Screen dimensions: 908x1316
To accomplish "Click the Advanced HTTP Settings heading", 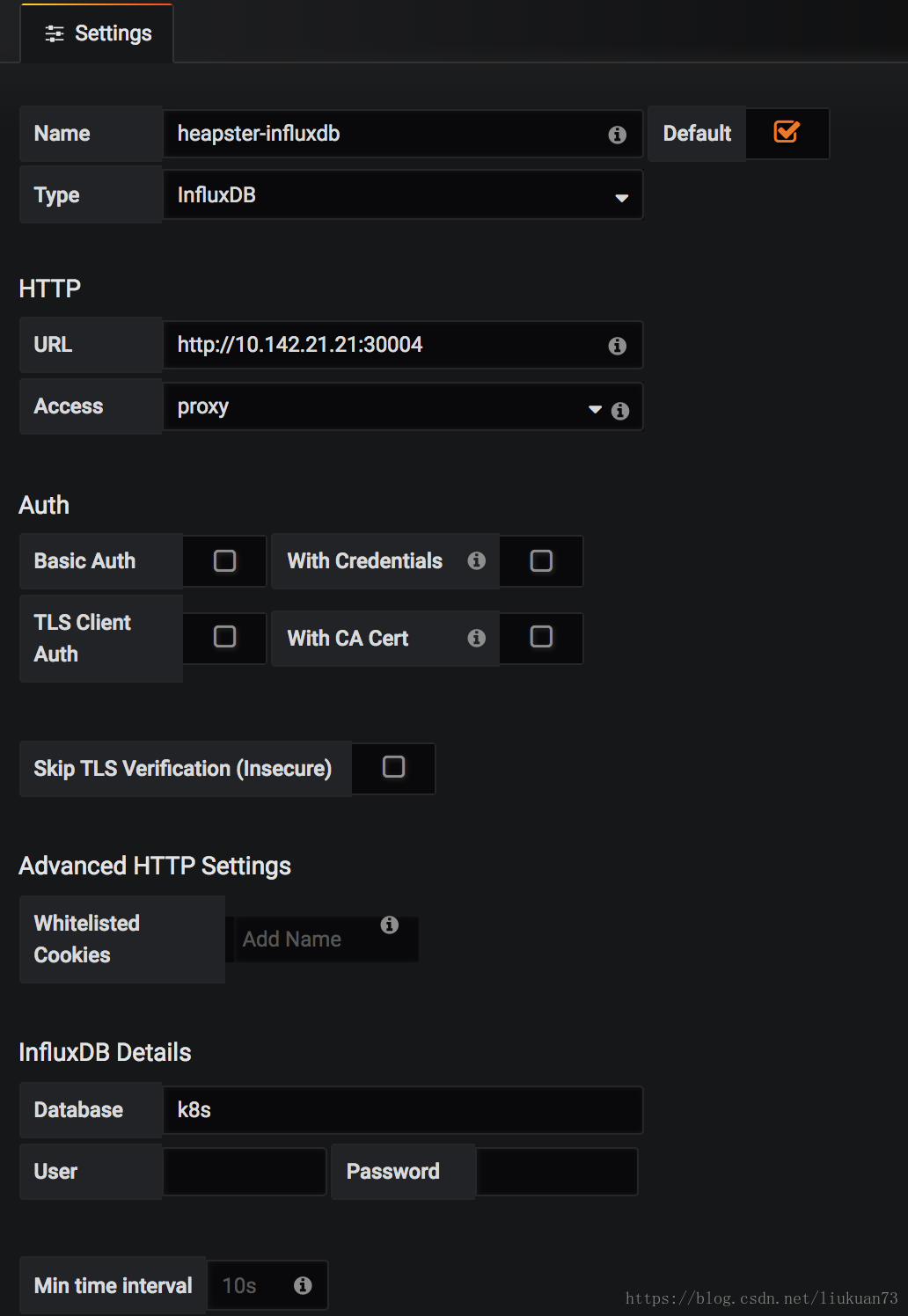I will (155, 866).
